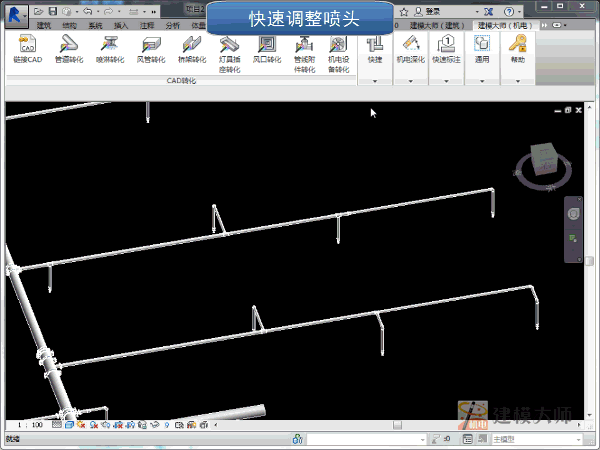The height and width of the screenshot is (450, 600).
Task: Open the Revit application menu button
Action: coord(16,16)
